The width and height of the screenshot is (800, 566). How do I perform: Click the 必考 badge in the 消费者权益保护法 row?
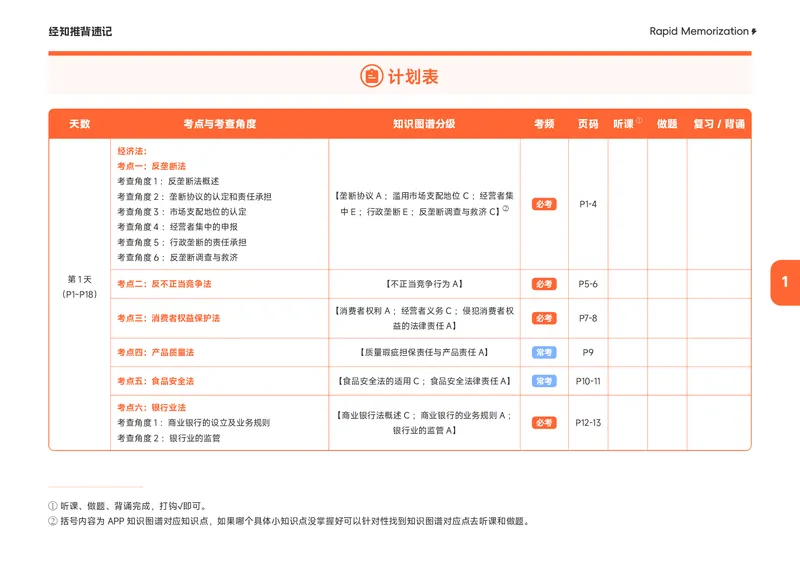tap(544, 318)
